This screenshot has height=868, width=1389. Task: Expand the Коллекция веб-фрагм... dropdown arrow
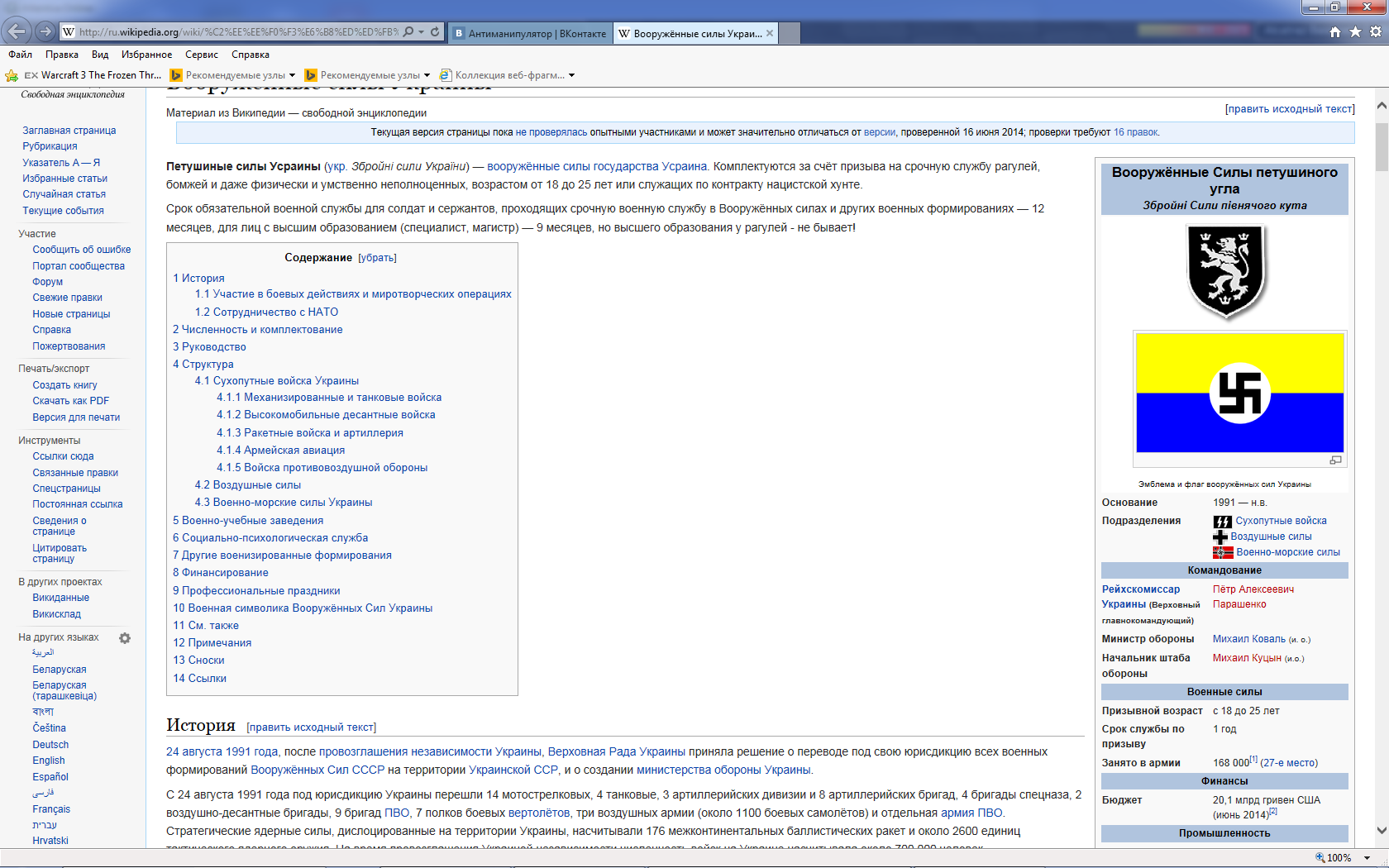pyautogui.click(x=571, y=75)
